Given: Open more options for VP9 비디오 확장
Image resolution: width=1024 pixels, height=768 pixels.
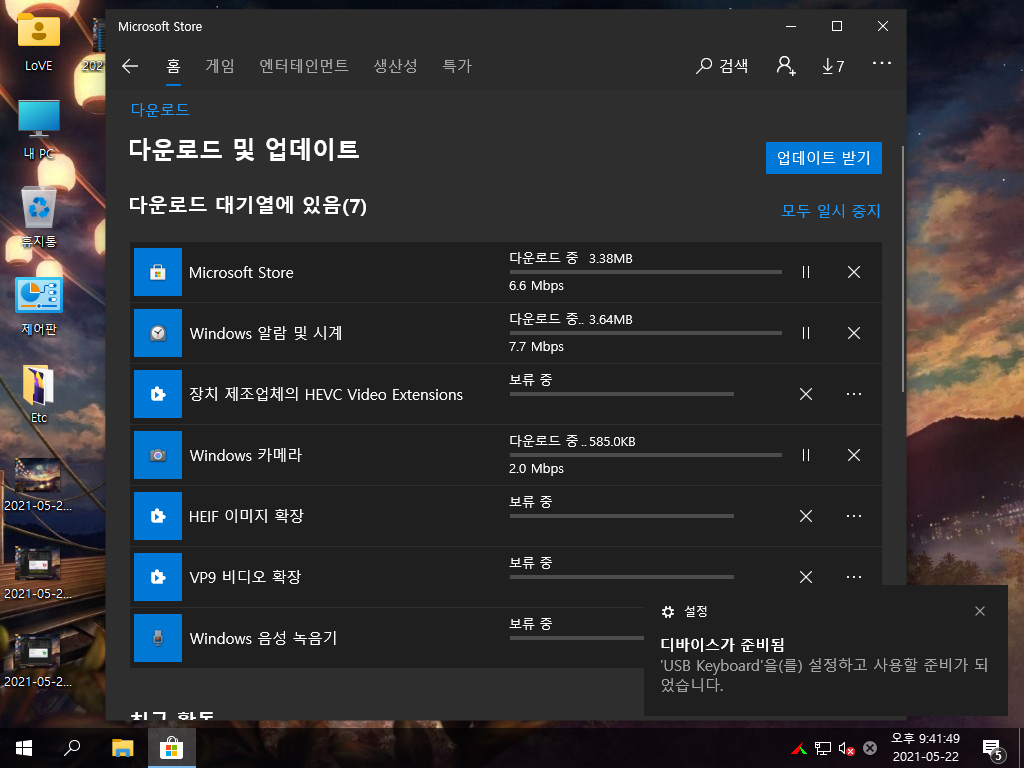Looking at the screenshot, I should (x=854, y=577).
